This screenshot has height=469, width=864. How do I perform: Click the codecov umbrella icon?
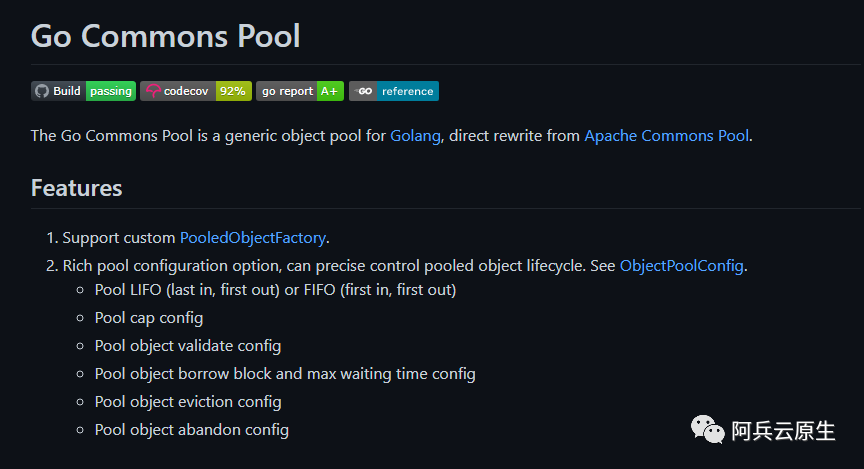(x=153, y=91)
